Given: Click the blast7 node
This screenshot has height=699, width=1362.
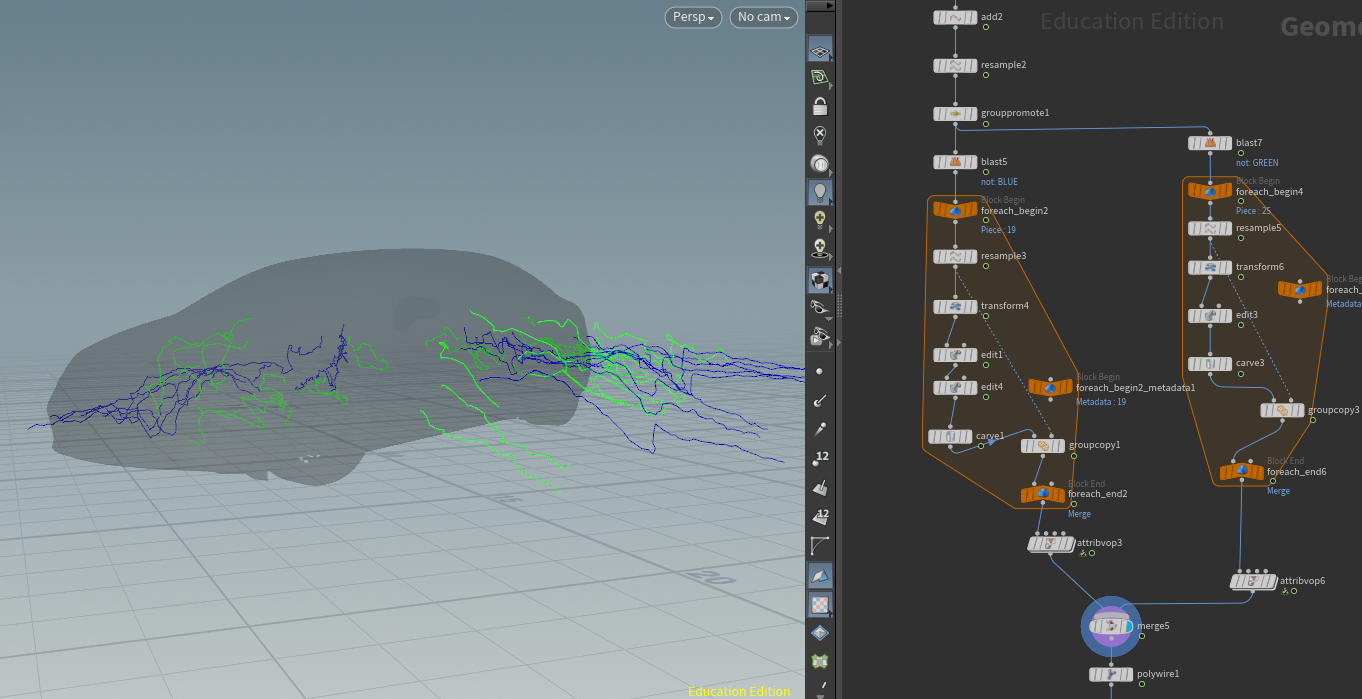Looking at the screenshot, I should click(x=1210, y=143).
